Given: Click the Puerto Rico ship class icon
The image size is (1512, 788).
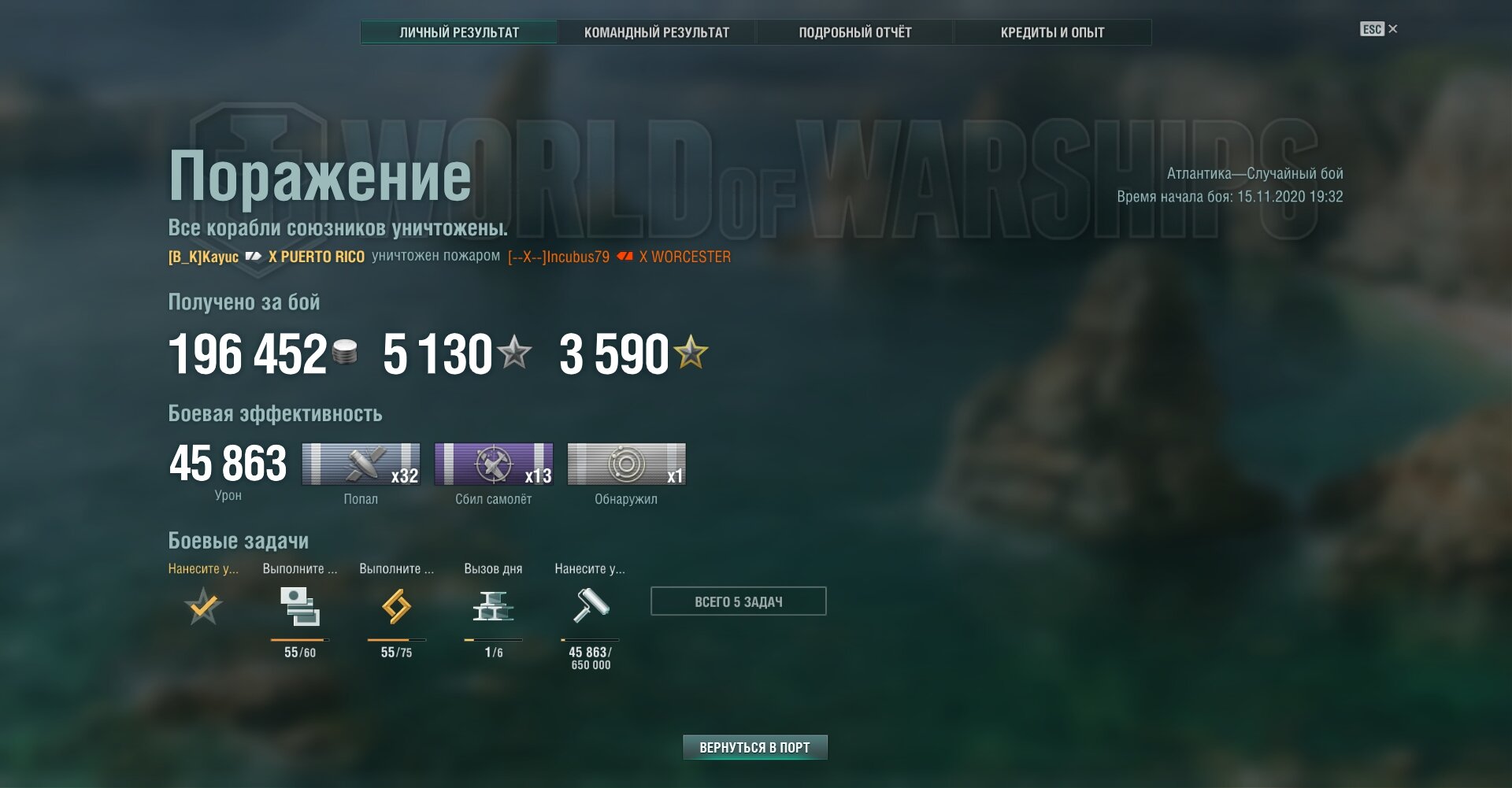Looking at the screenshot, I should click(254, 257).
